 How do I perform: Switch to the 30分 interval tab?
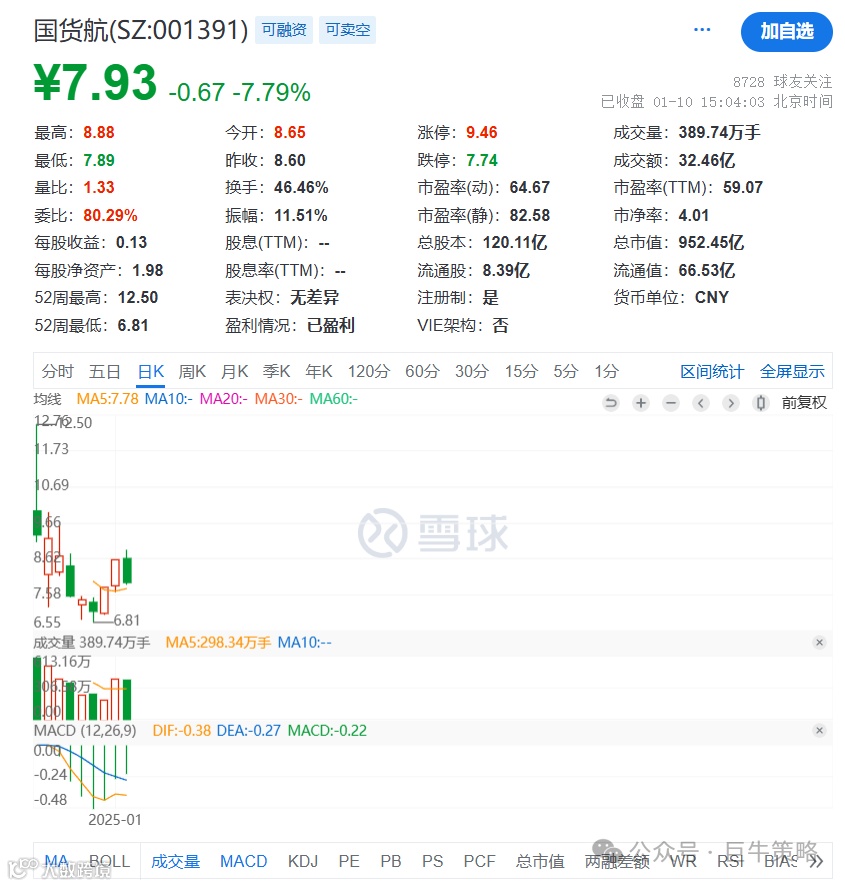pos(472,371)
